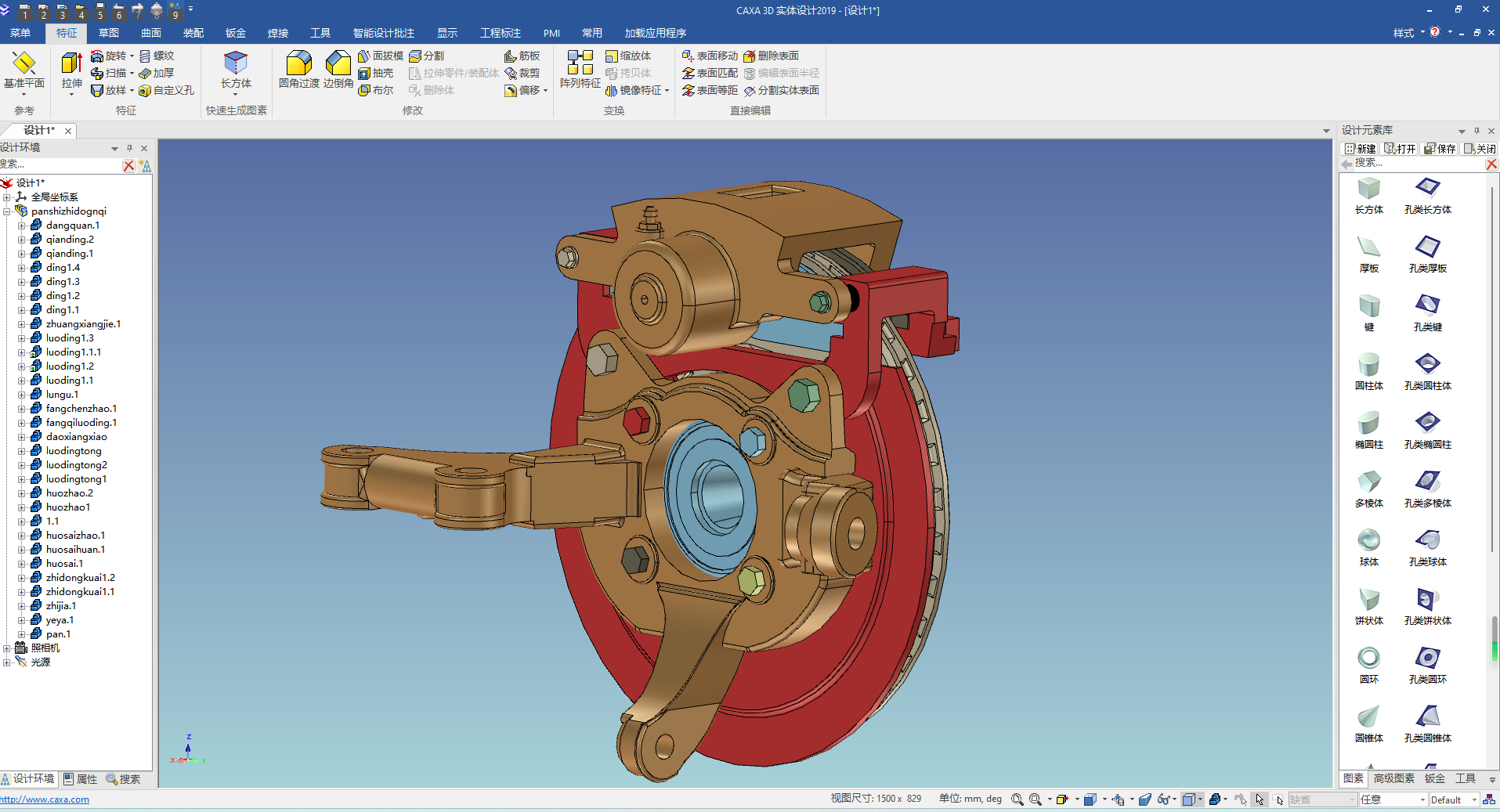Open the 旋转 dropdown arrow

coord(132,56)
